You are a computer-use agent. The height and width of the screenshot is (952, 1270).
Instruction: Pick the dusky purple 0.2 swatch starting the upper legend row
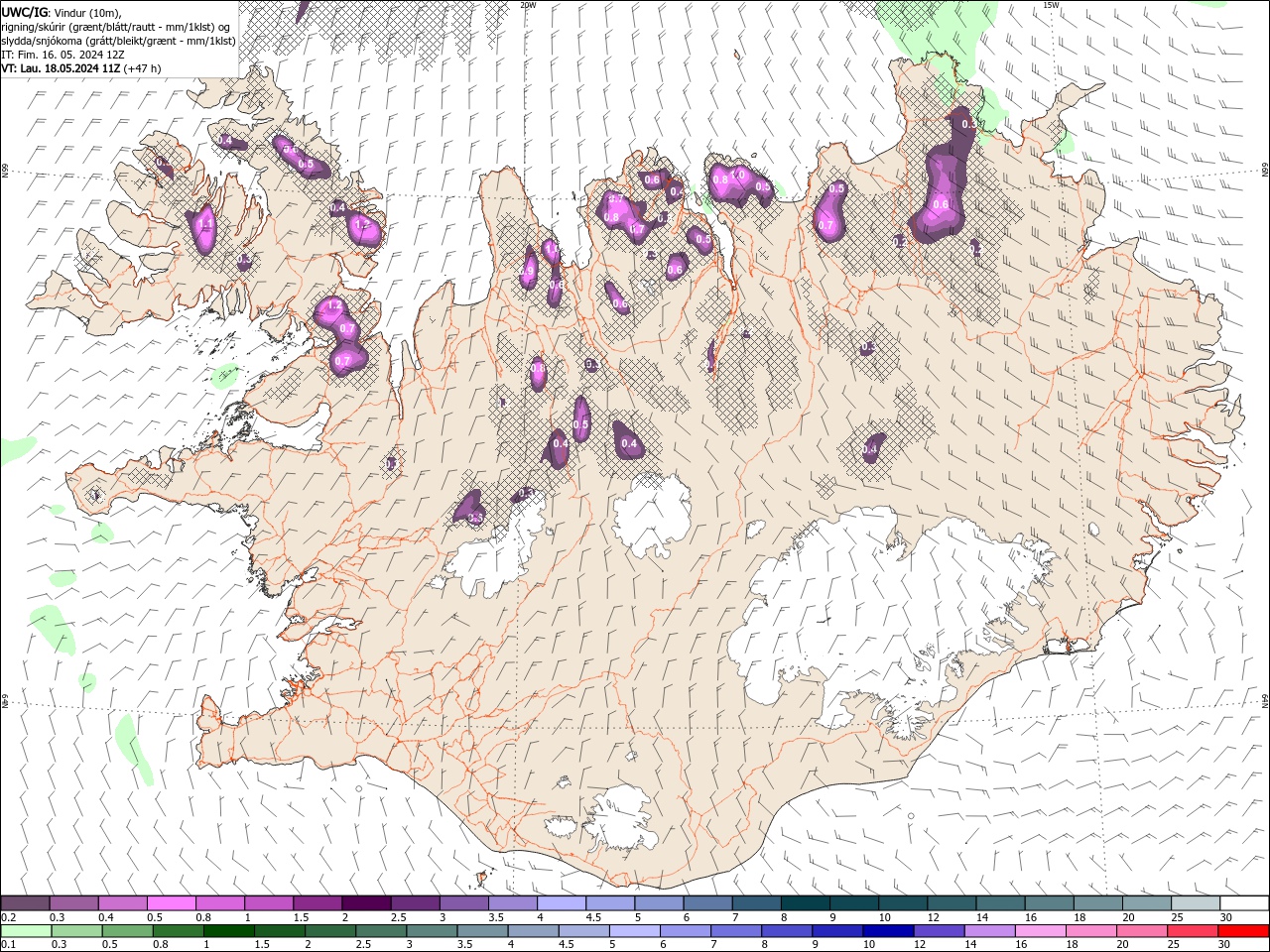point(25,903)
